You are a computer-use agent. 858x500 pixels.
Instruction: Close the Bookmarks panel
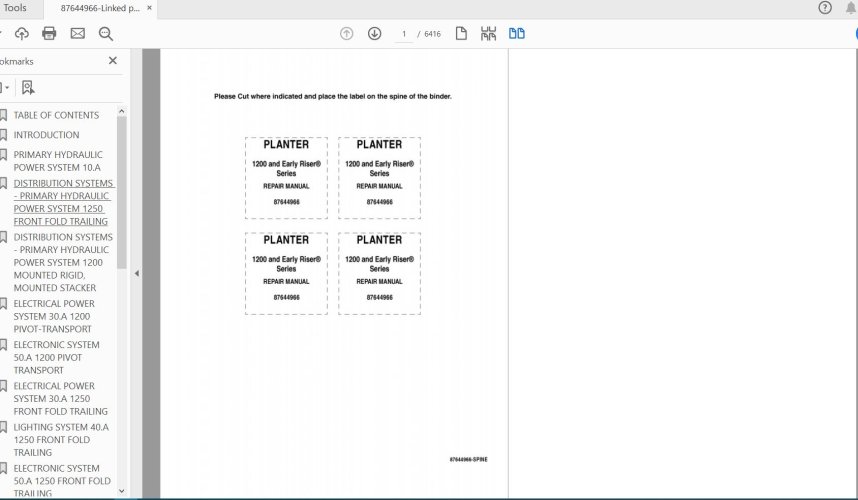click(113, 61)
